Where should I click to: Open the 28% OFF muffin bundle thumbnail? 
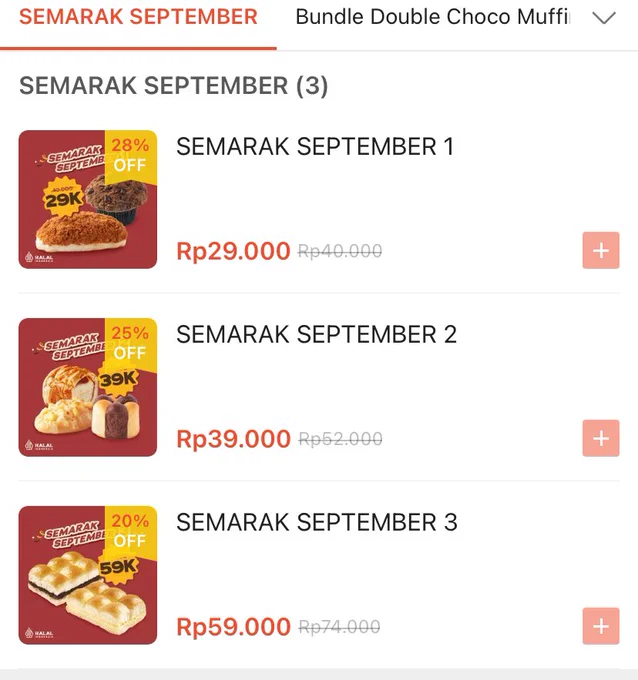click(88, 199)
